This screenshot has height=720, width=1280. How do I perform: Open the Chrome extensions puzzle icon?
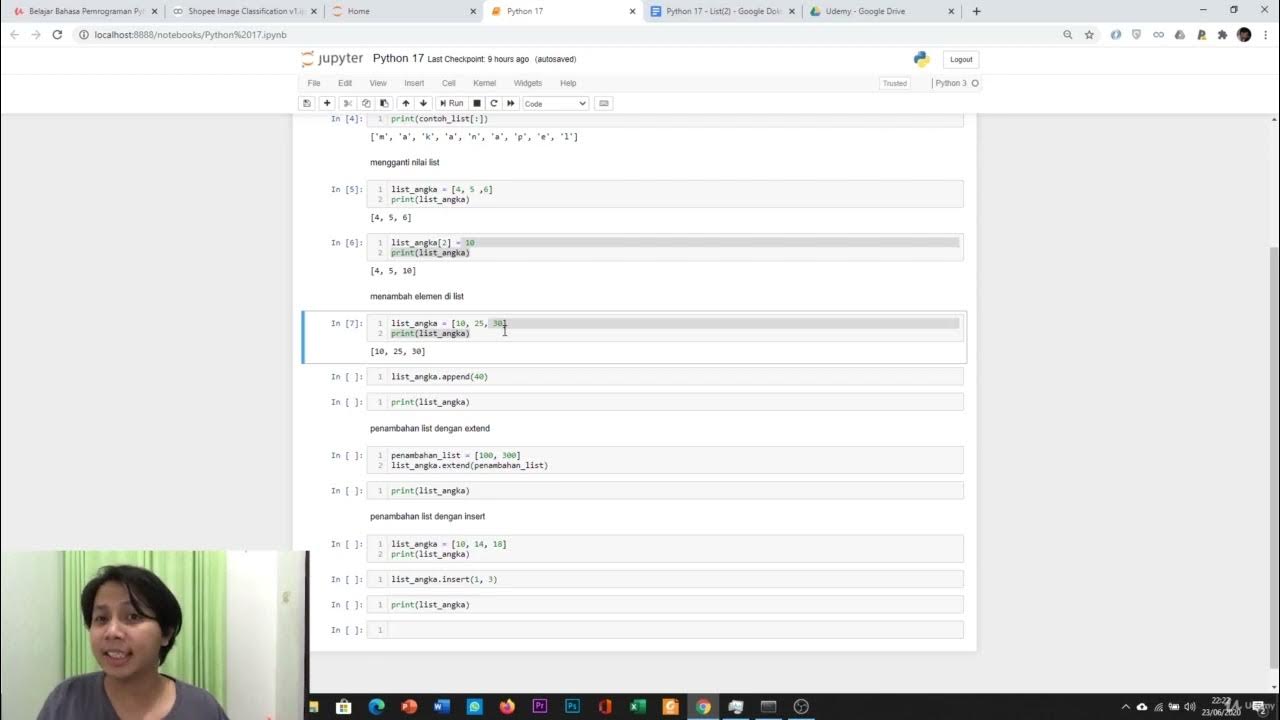(x=1222, y=34)
